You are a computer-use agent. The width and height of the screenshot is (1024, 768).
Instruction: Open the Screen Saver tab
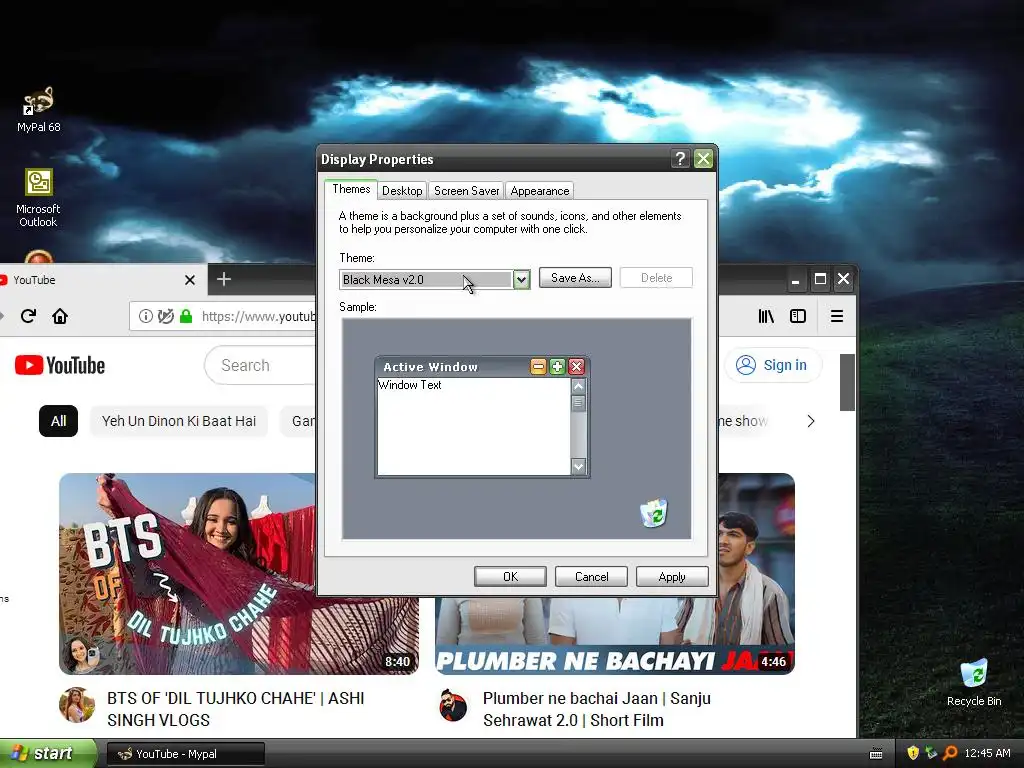click(x=466, y=191)
